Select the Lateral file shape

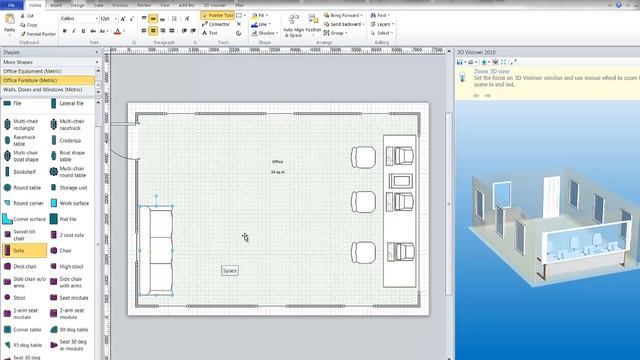[69, 104]
